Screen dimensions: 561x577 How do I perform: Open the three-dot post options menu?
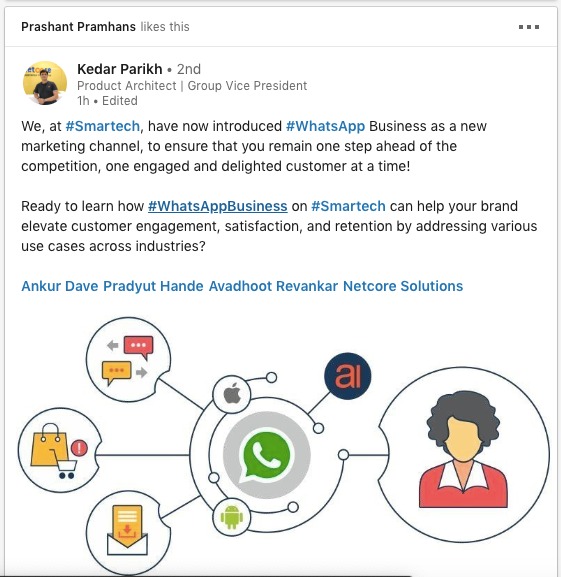(529, 27)
